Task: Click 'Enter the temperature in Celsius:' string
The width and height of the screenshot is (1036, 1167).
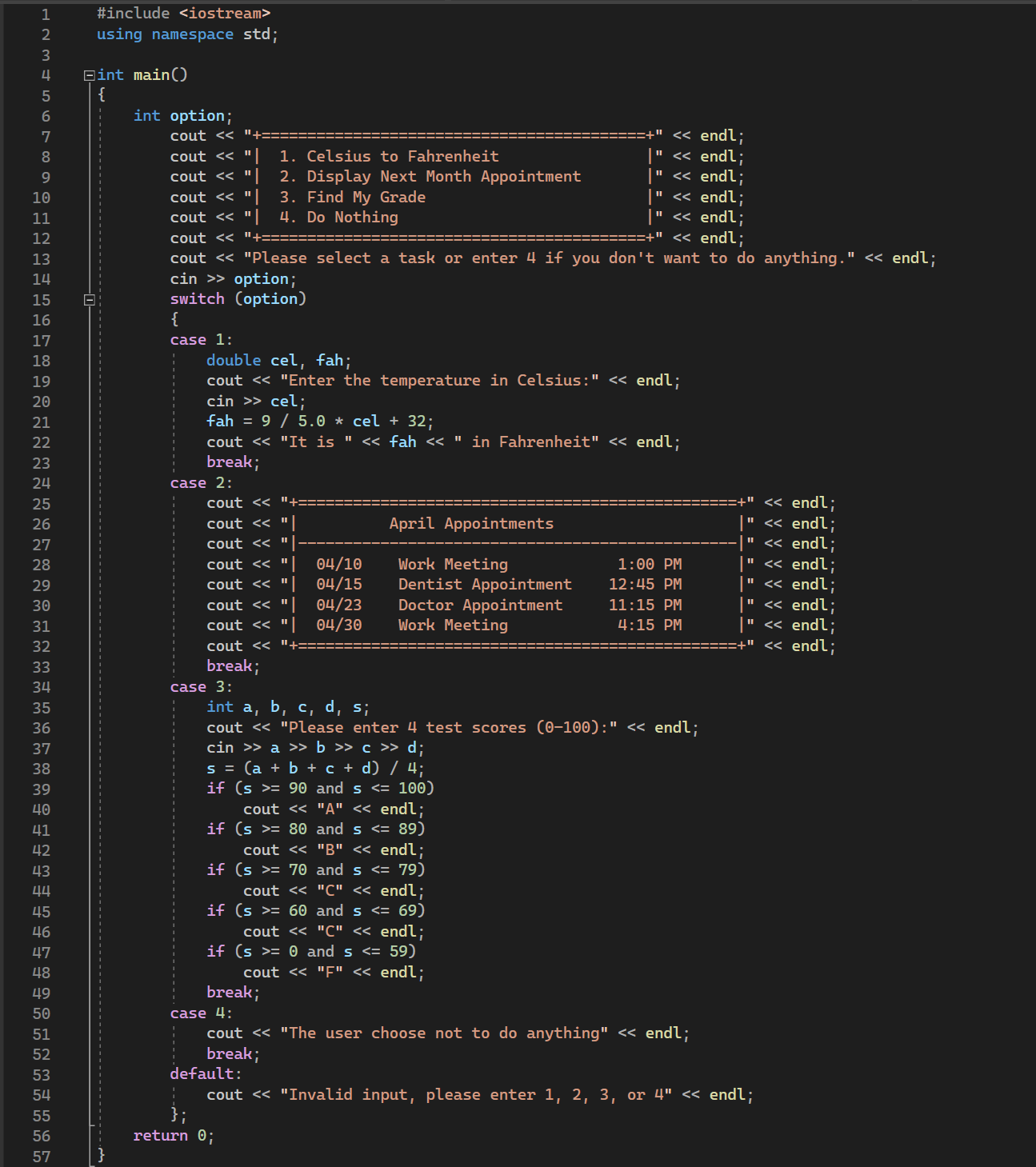Action: 439,381
